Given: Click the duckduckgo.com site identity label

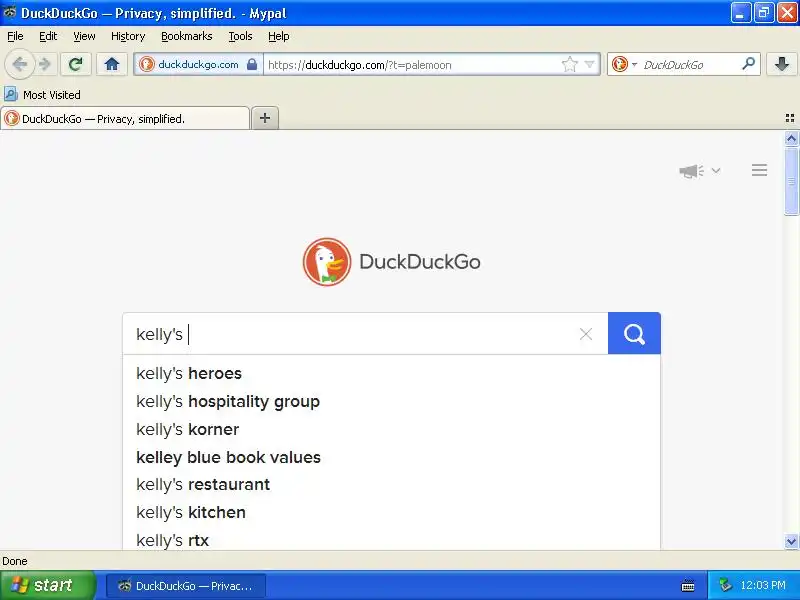Looking at the screenshot, I should click(198, 64).
